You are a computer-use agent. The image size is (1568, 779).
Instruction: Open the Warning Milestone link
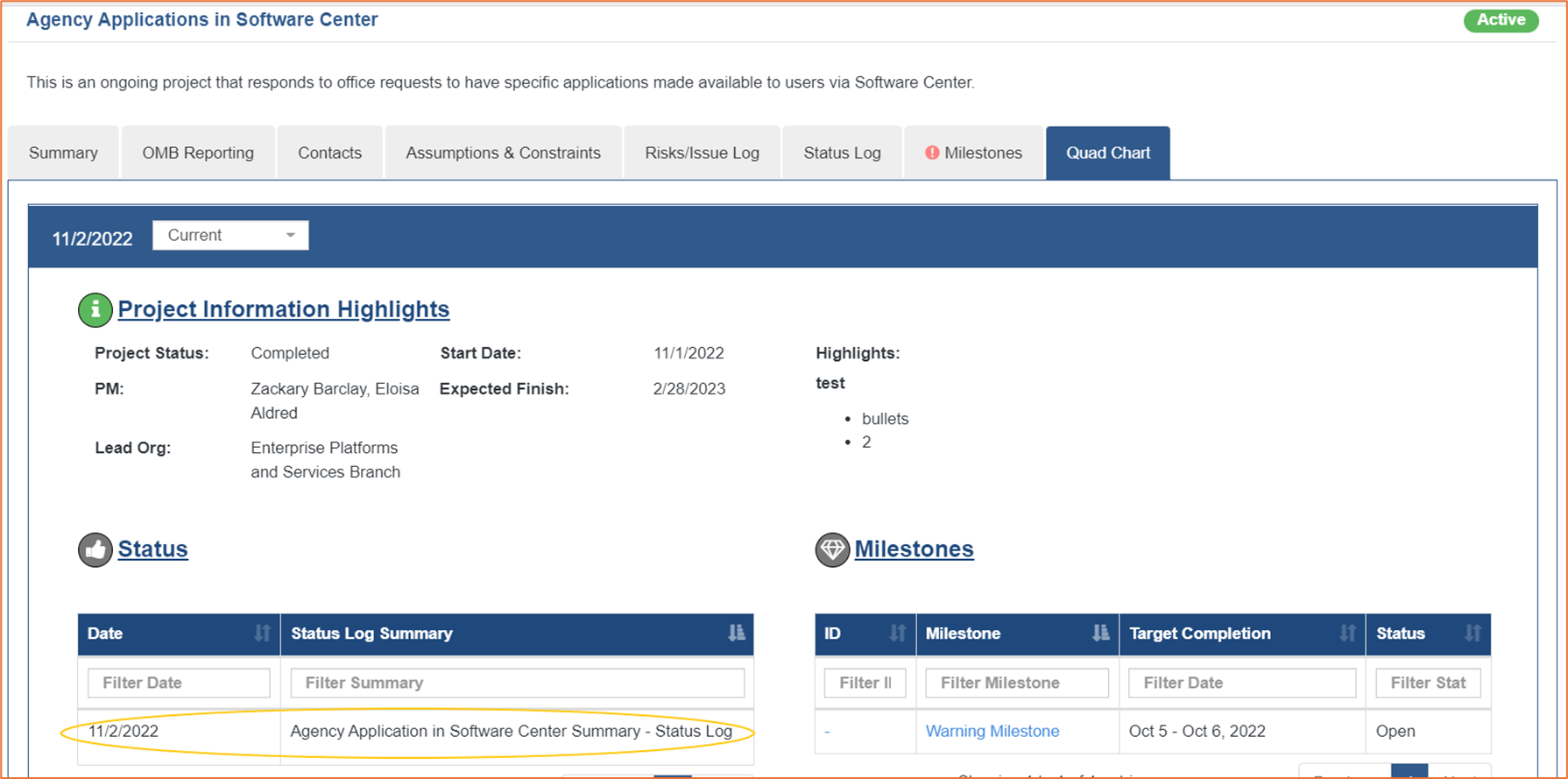coord(992,731)
